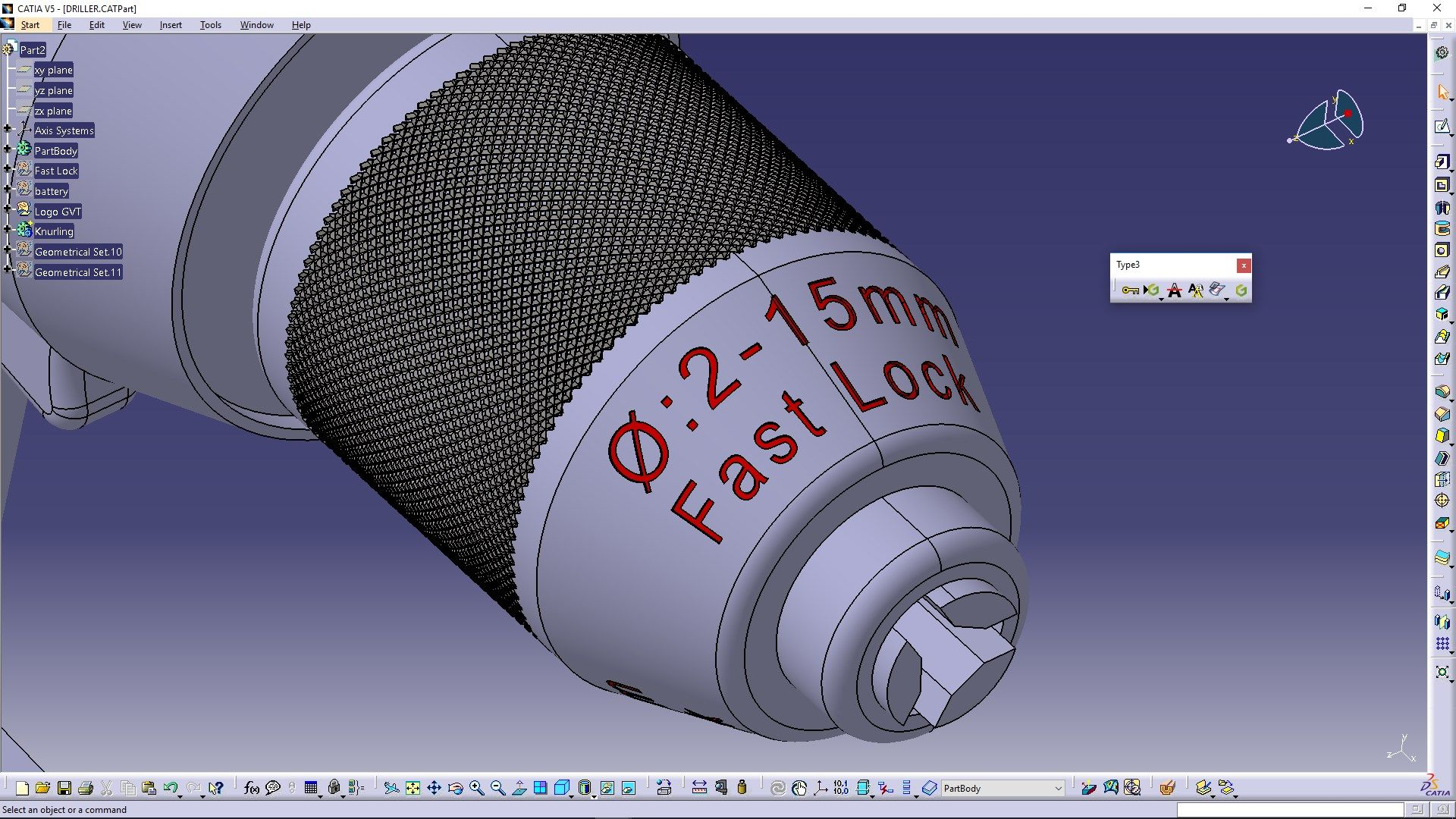Set Normal View to plane
Image resolution: width=1456 pixels, height=819 pixels.
tap(519, 789)
